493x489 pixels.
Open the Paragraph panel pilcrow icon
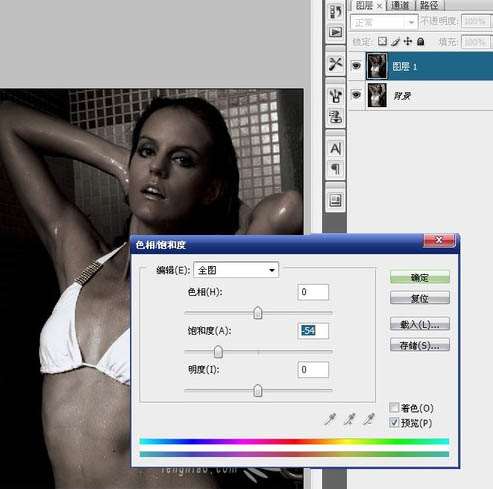(x=335, y=169)
